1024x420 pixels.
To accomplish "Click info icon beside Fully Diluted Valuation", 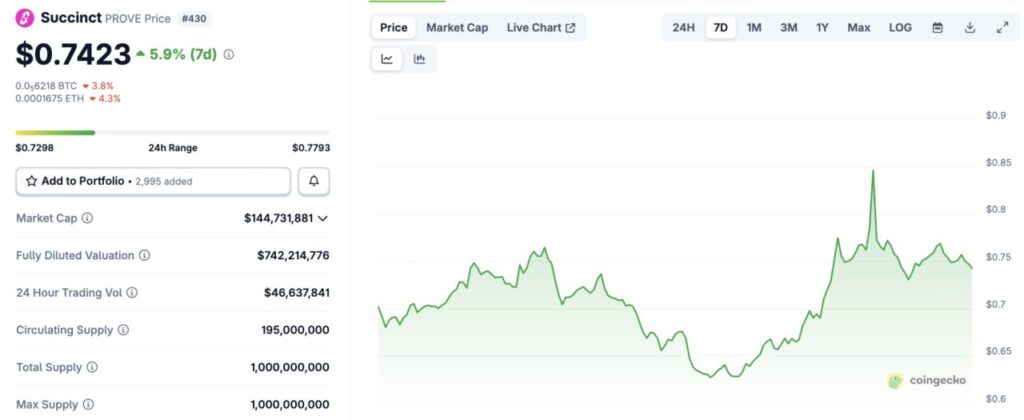I will click(144, 256).
